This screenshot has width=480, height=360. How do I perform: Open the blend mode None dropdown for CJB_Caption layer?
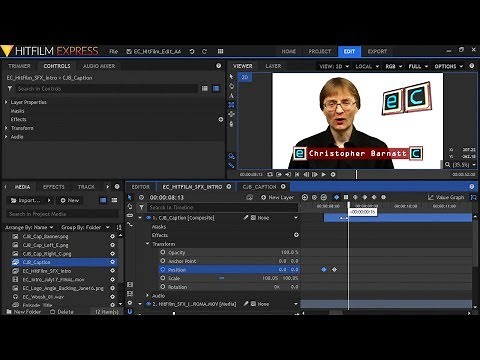tap(277, 218)
